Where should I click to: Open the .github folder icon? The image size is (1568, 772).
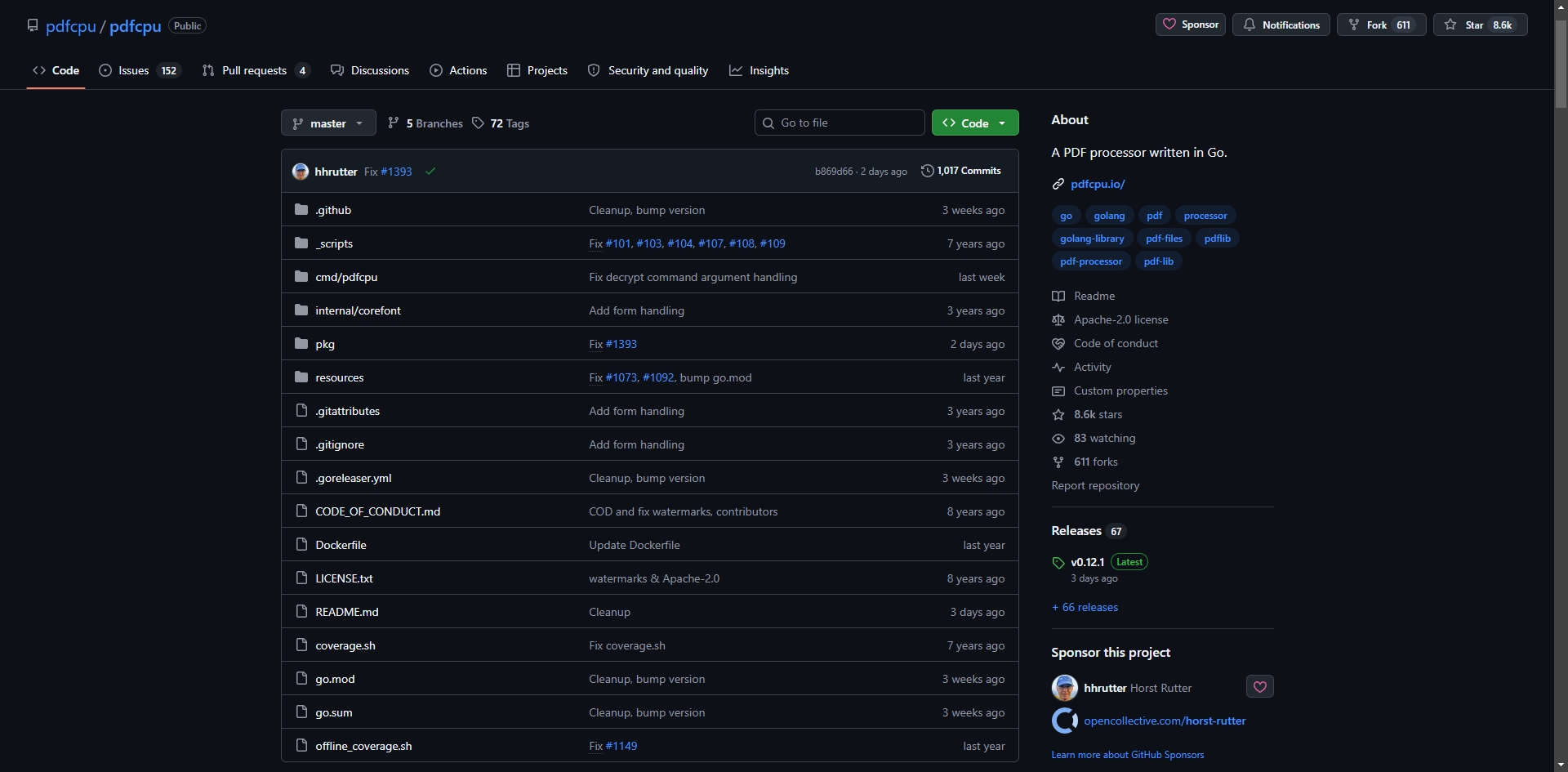pyautogui.click(x=301, y=209)
